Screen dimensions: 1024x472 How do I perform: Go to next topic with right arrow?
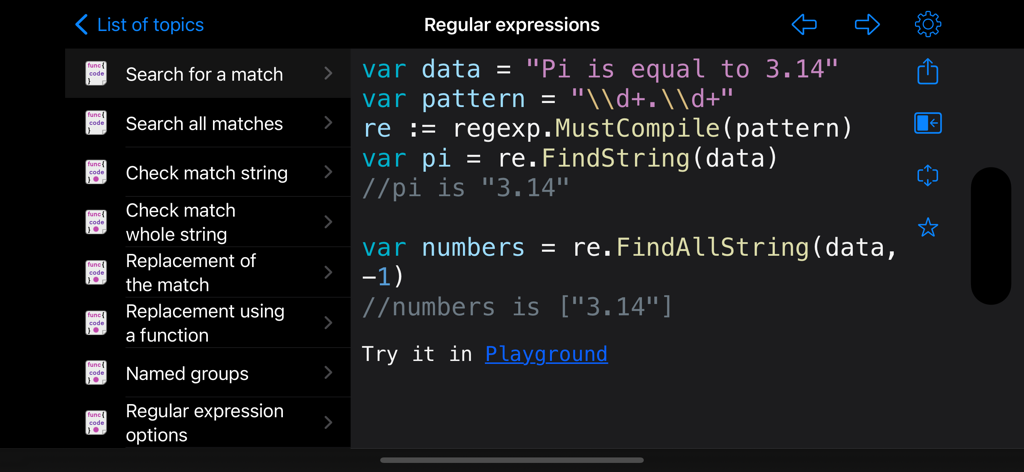point(866,24)
